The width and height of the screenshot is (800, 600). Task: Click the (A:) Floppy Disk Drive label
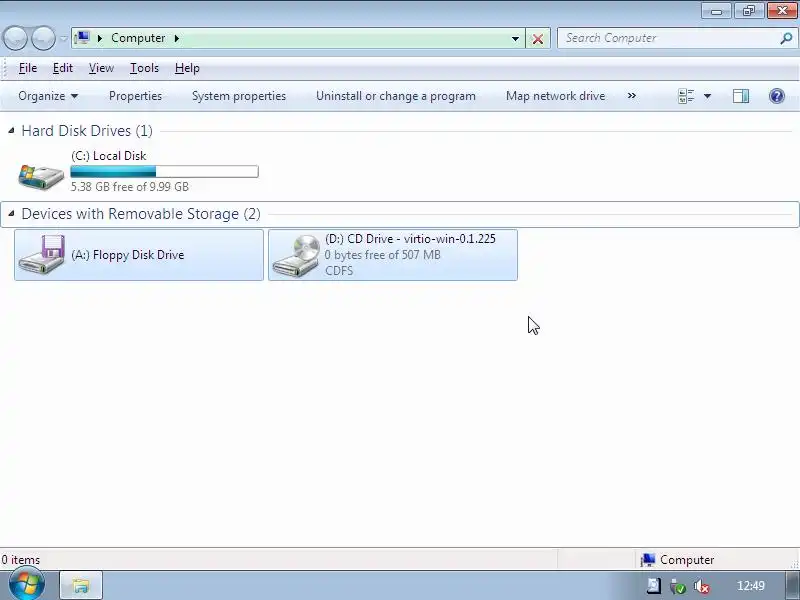tap(128, 255)
